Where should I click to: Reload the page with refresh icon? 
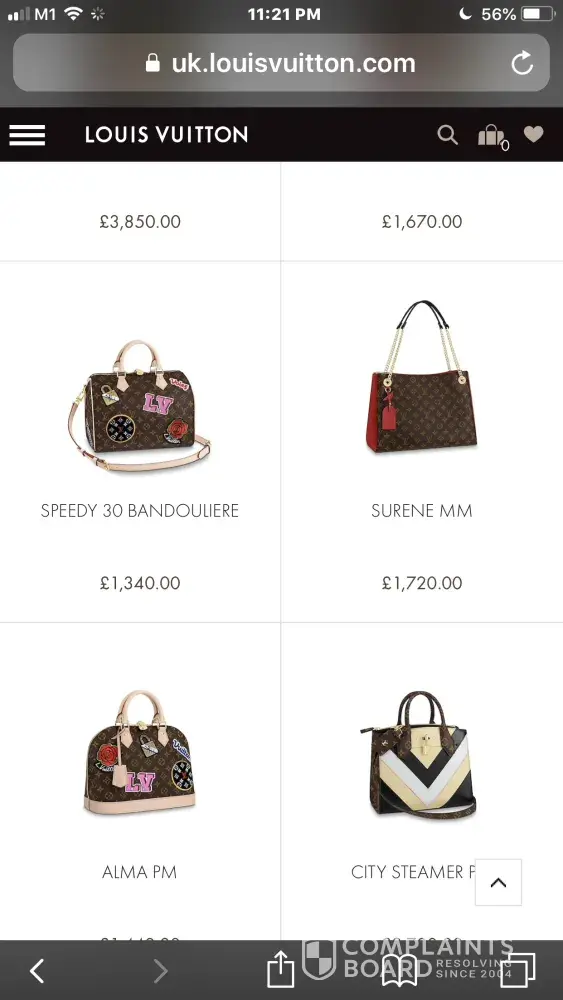[x=522, y=63]
